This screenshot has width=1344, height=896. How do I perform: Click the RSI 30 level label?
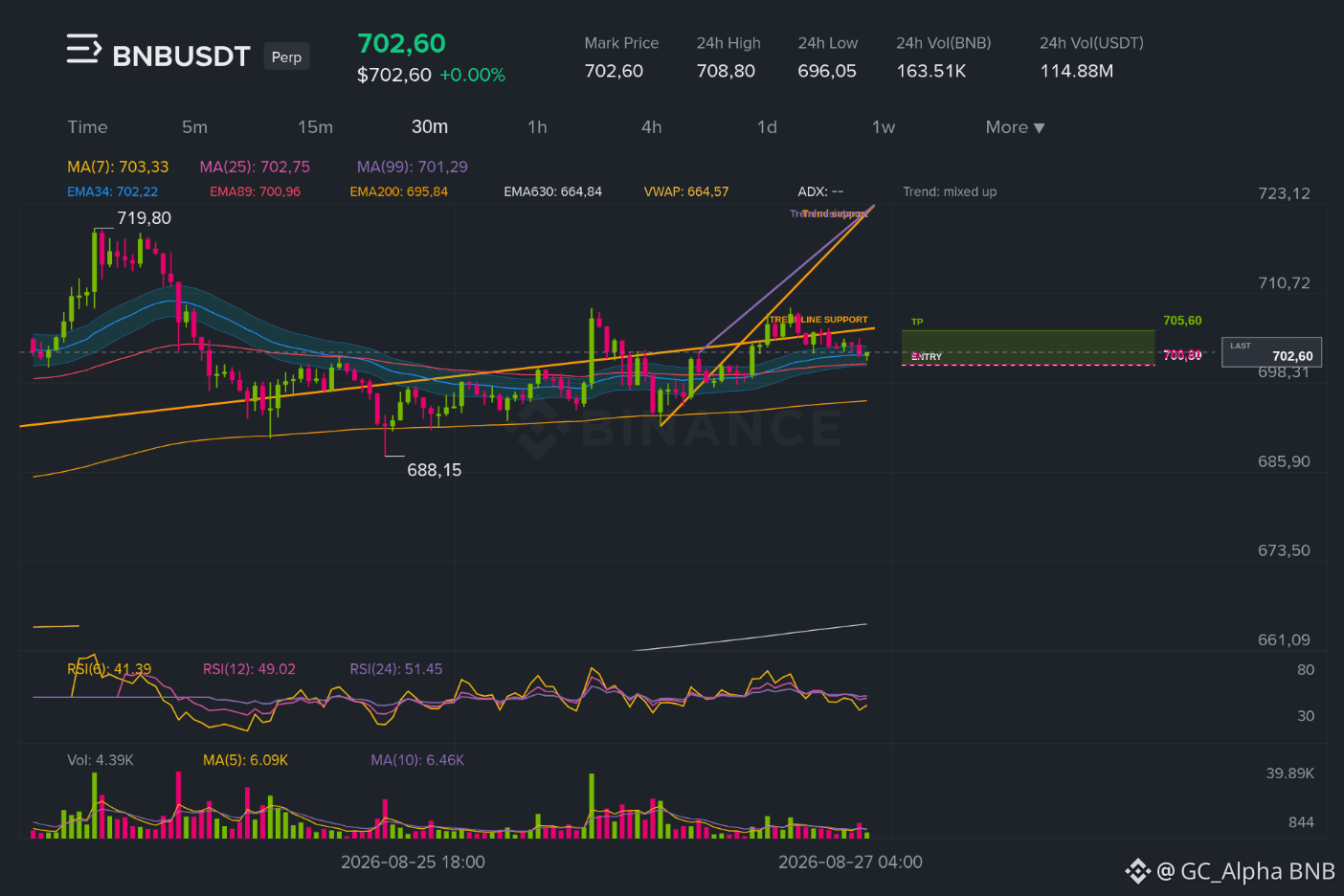[x=1306, y=716]
